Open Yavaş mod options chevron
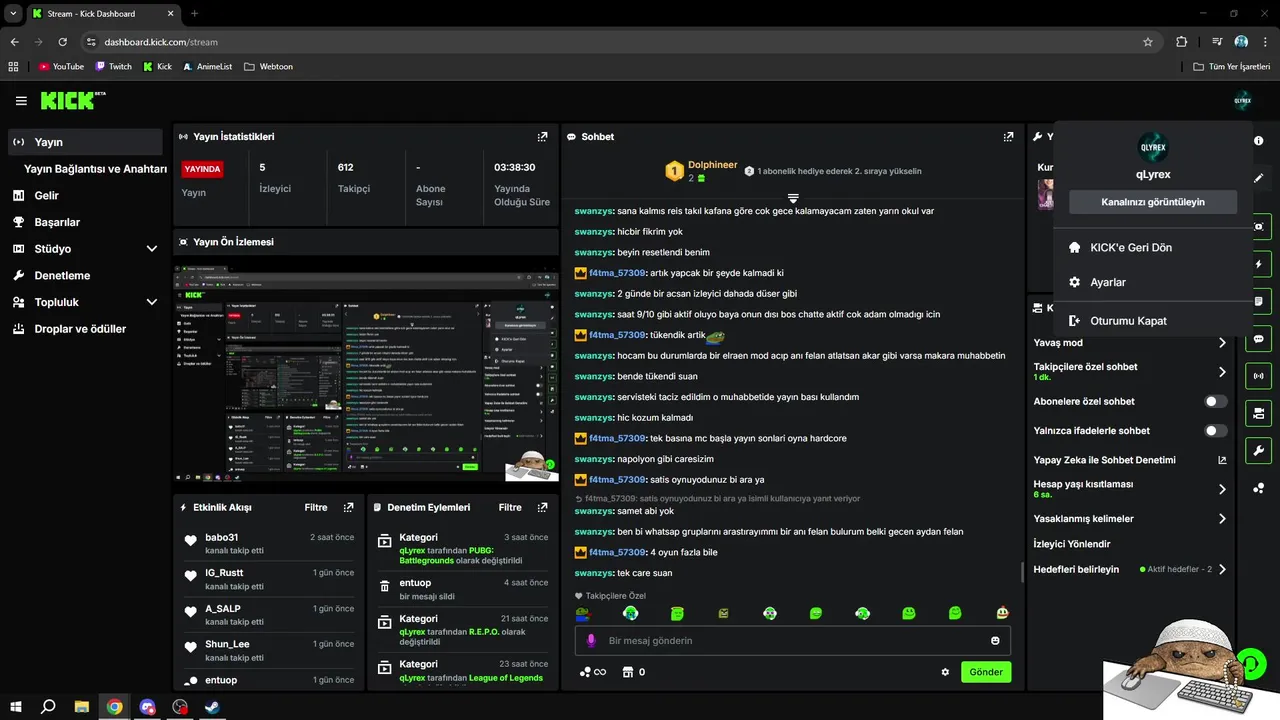The height and width of the screenshot is (720, 1280). (x=1222, y=343)
